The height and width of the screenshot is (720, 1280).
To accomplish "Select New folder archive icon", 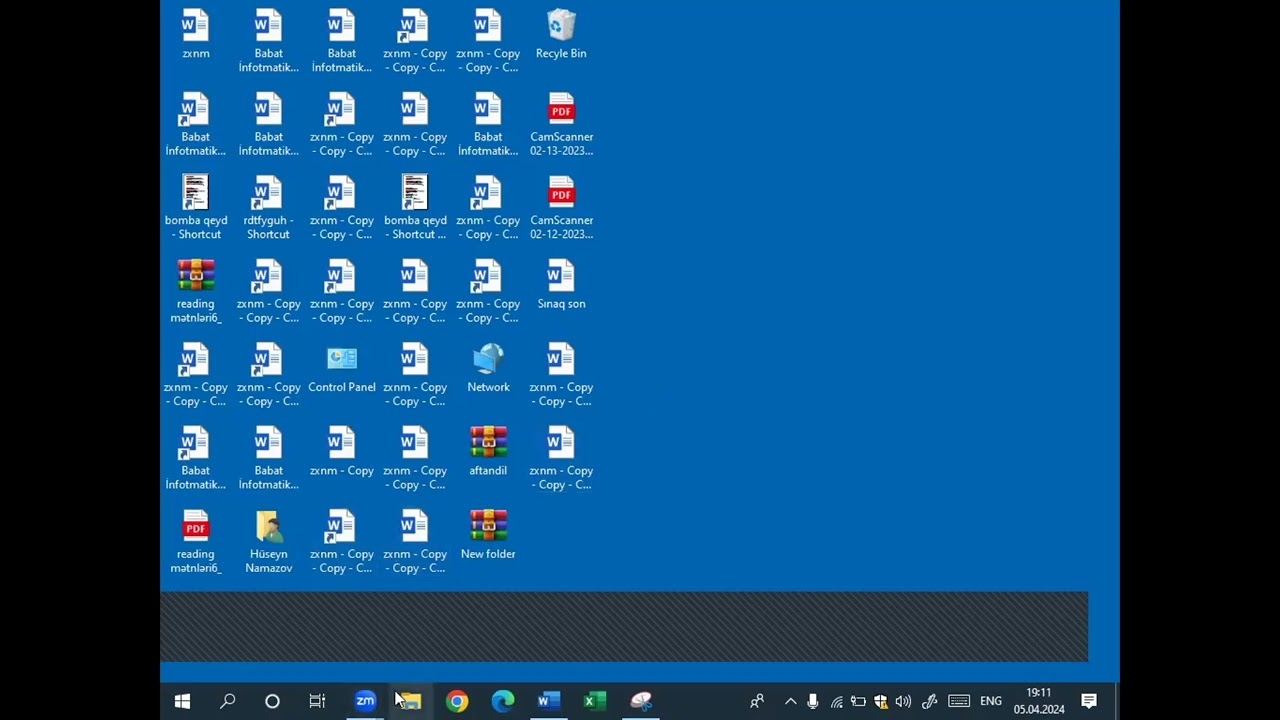I will tap(488, 535).
